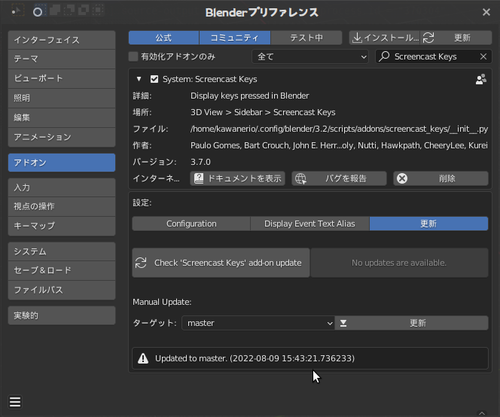The width and height of the screenshot is (500, 417).
Task: Click '3D View > Sidebar > Screencast Keys' location
Action: click(263, 112)
